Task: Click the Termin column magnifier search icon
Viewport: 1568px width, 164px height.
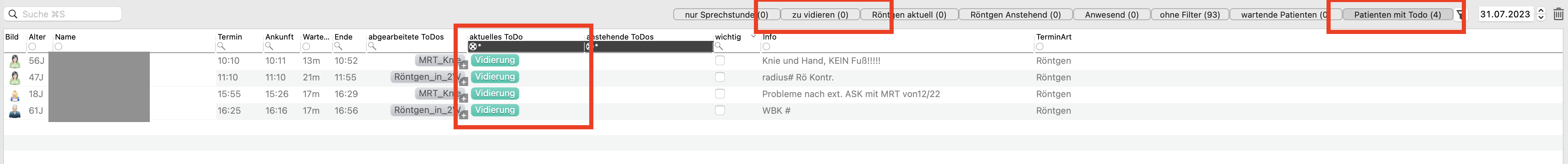Action: 221,46
